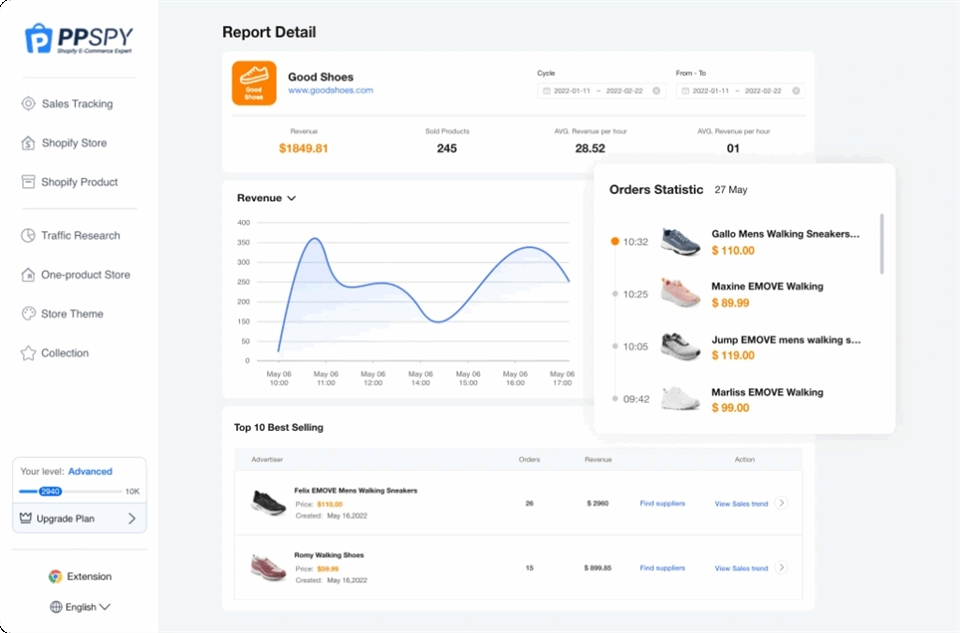Click the Orders Statistic scrollbar
Screen dimensions: 960x633
click(881, 243)
